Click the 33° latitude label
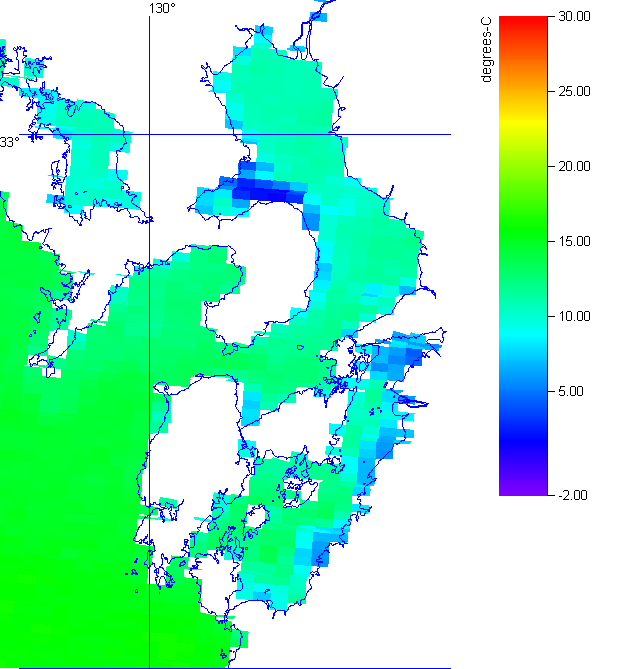Viewport: 635px width, 669px height. point(9,142)
